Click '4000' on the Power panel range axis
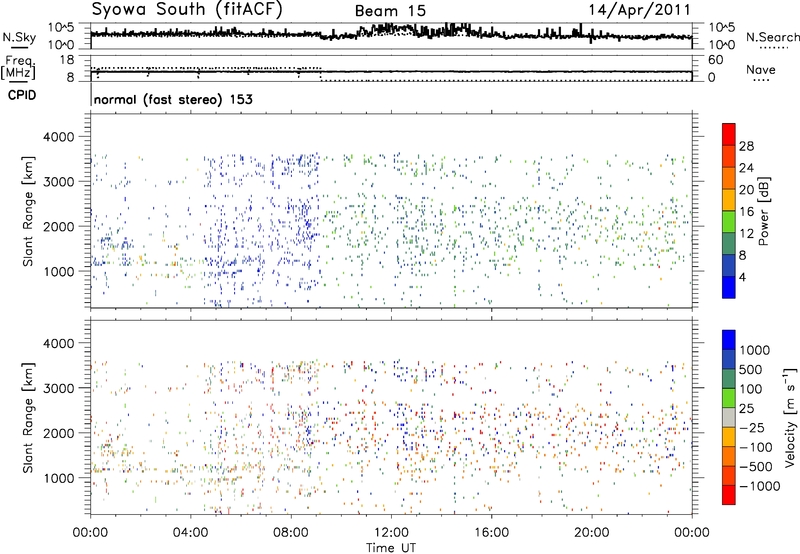This screenshot has height=554, width=800. click(58, 137)
